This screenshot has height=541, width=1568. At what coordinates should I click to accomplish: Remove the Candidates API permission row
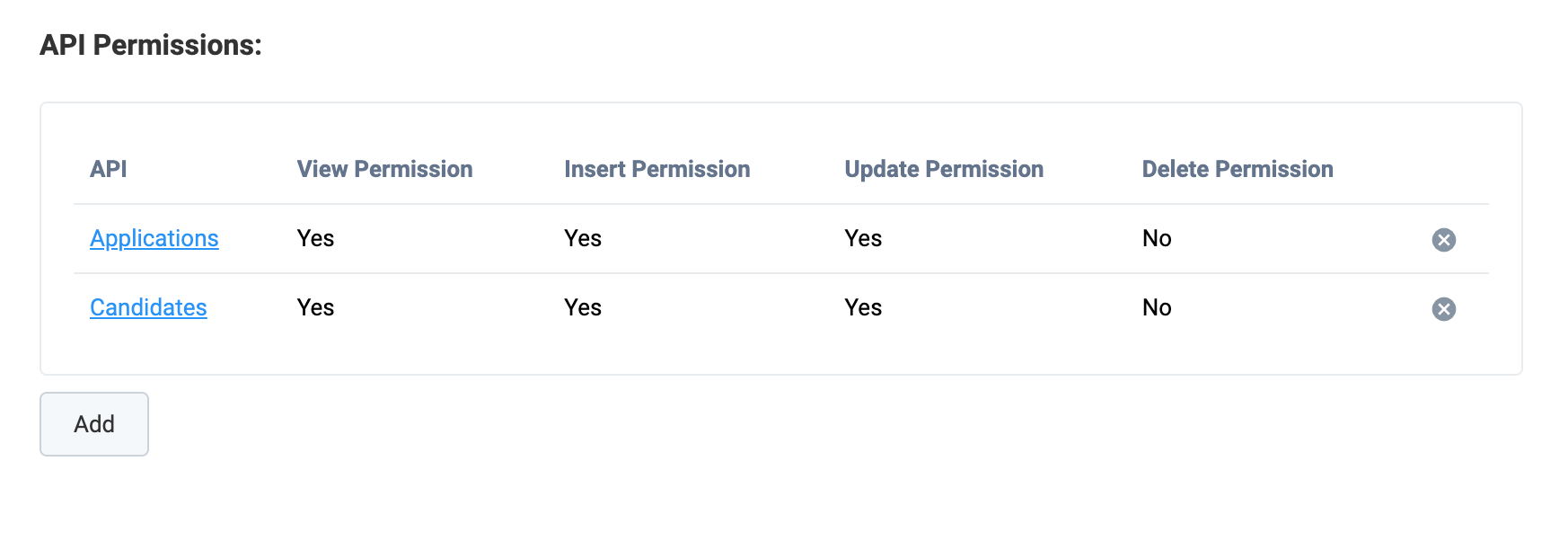[1443, 309]
